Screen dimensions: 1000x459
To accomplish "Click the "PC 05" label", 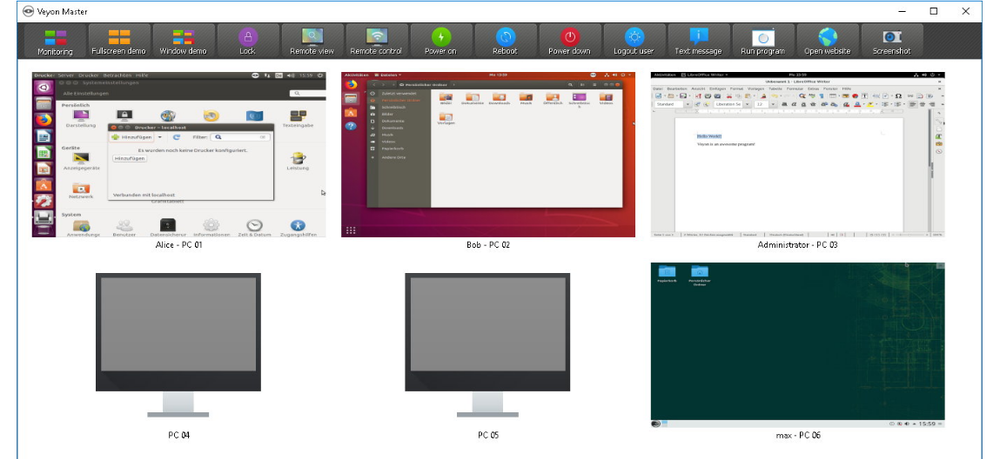I will pos(488,435).
